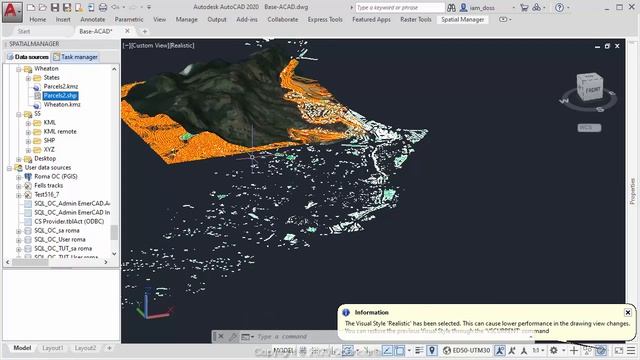Select the Wheaton.kmz tree item

[62, 104]
